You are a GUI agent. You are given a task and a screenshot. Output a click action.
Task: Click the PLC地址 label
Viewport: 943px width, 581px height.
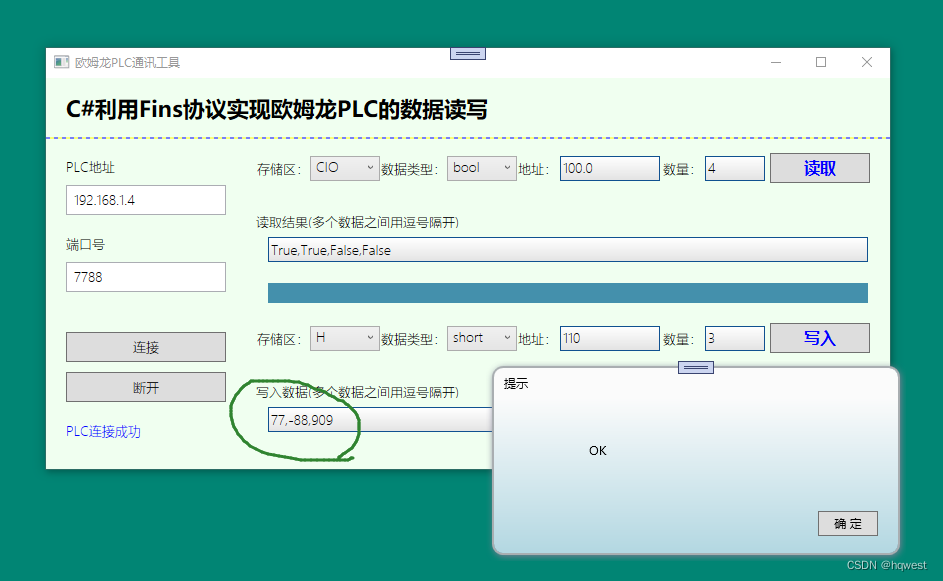pos(90,167)
